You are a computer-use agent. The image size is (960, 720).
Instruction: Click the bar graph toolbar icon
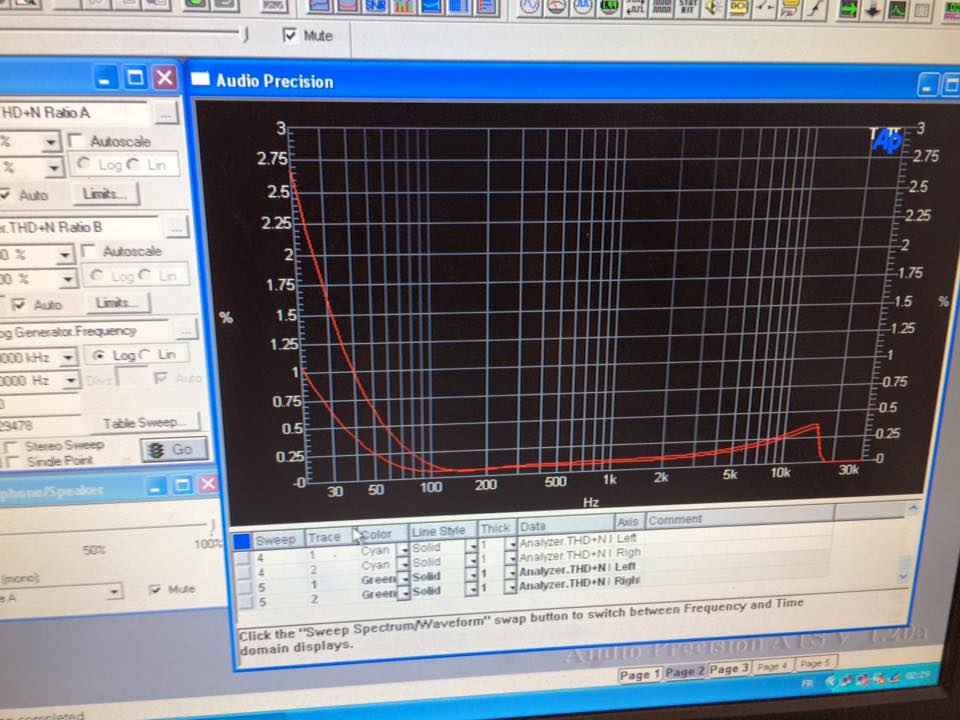tap(404, 6)
